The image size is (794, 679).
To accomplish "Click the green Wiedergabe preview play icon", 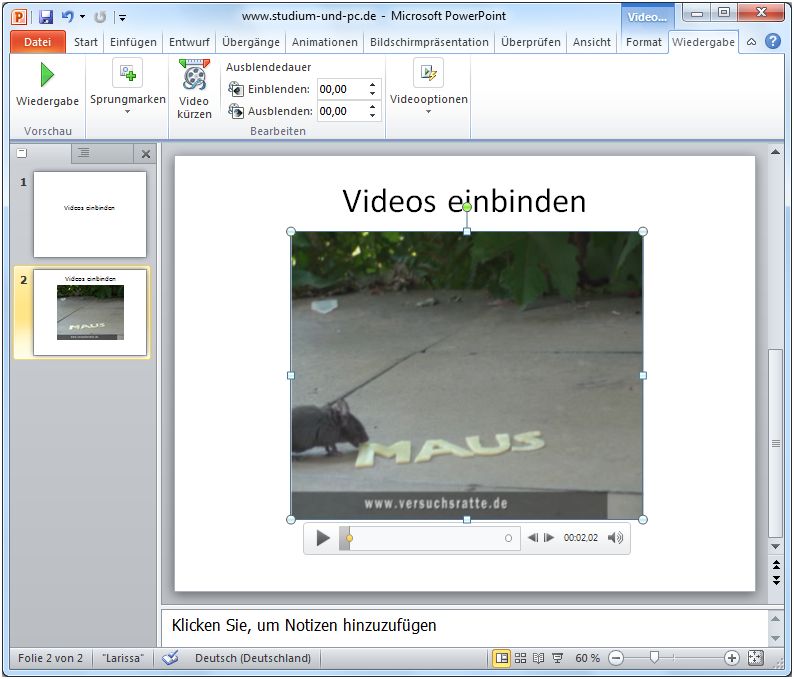I will pyautogui.click(x=47, y=75).
